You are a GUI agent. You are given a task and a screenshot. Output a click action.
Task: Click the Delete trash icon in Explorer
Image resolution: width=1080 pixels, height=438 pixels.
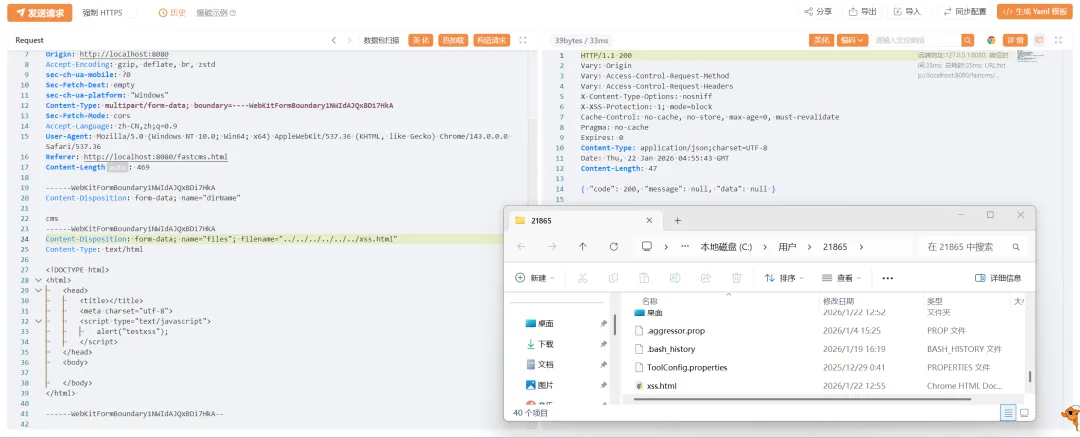tap(736, 278)
